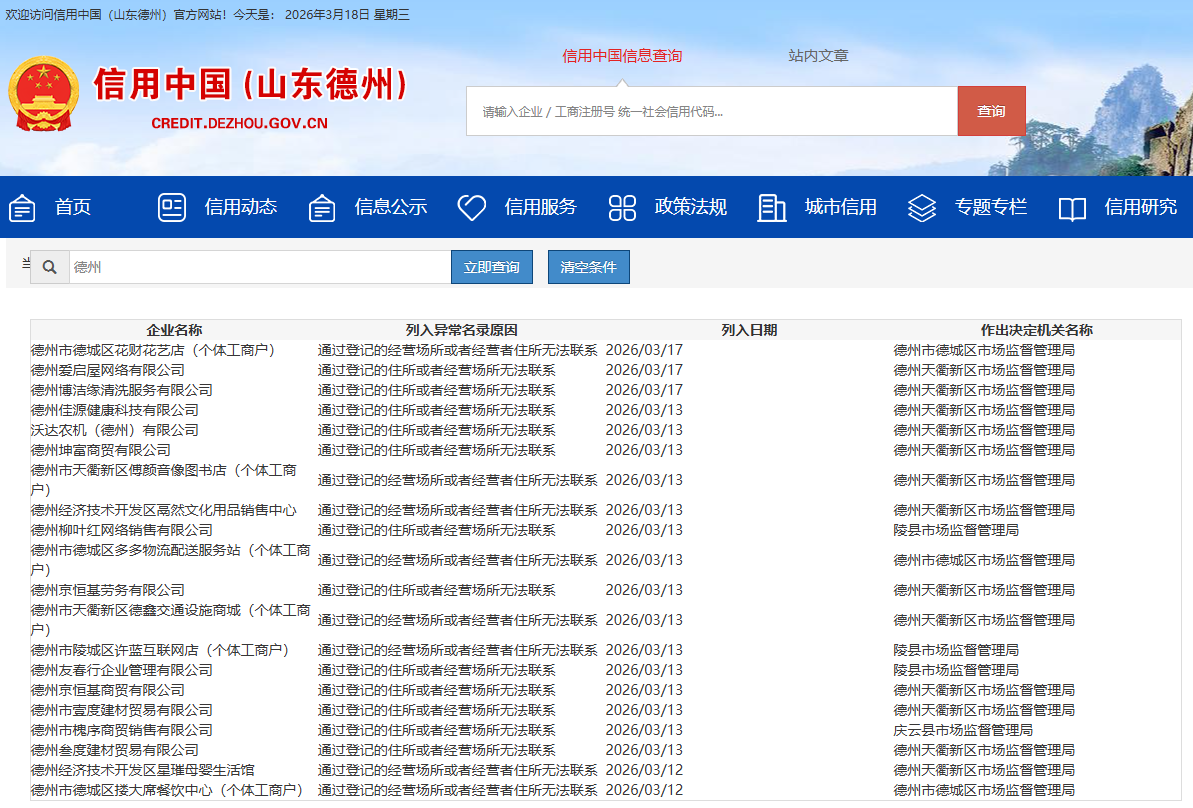Click the 首页 home icon

pos(22,208)
